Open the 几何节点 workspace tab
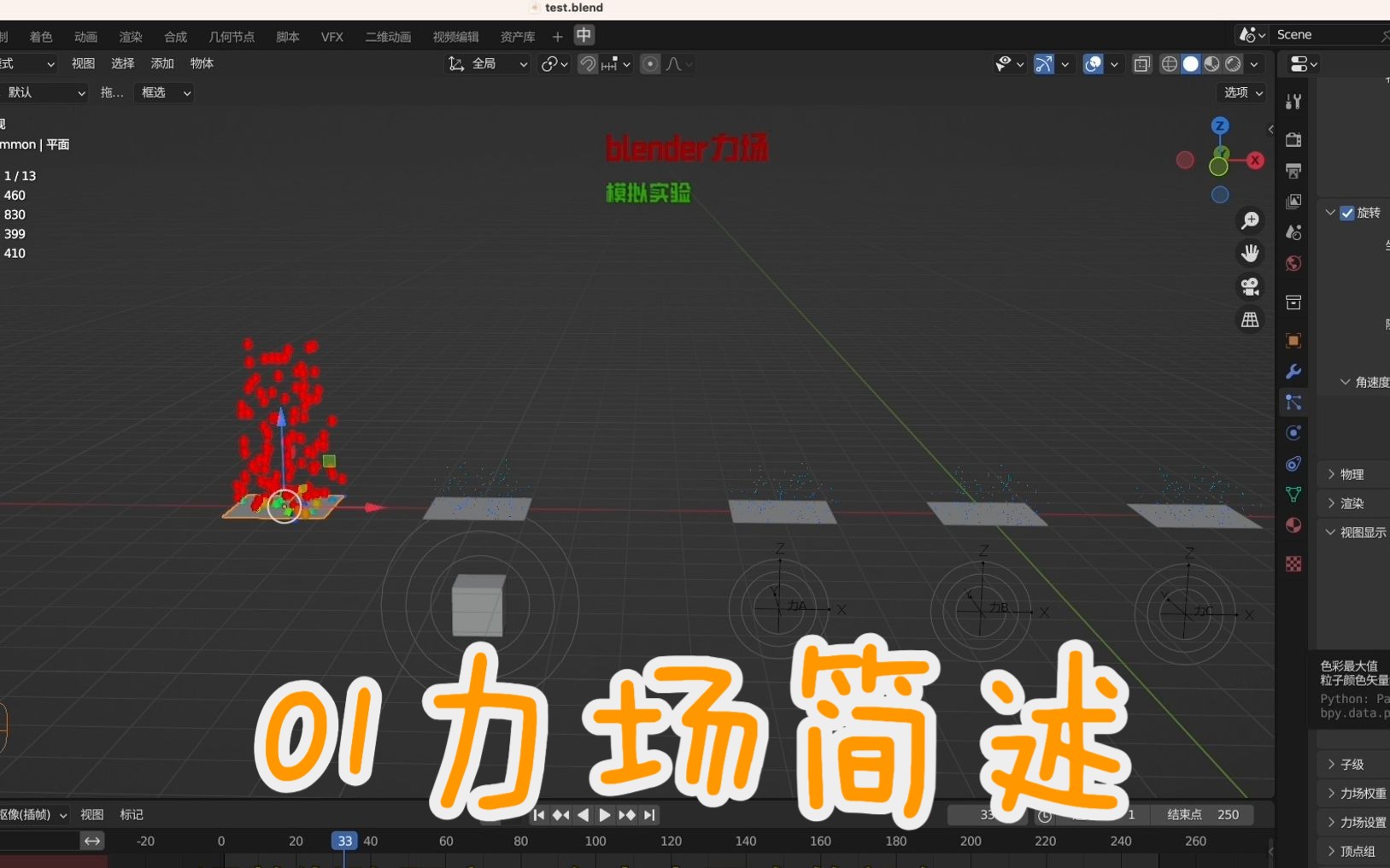The width and height of the screenshot is (1390, 868). coord(232,37)
